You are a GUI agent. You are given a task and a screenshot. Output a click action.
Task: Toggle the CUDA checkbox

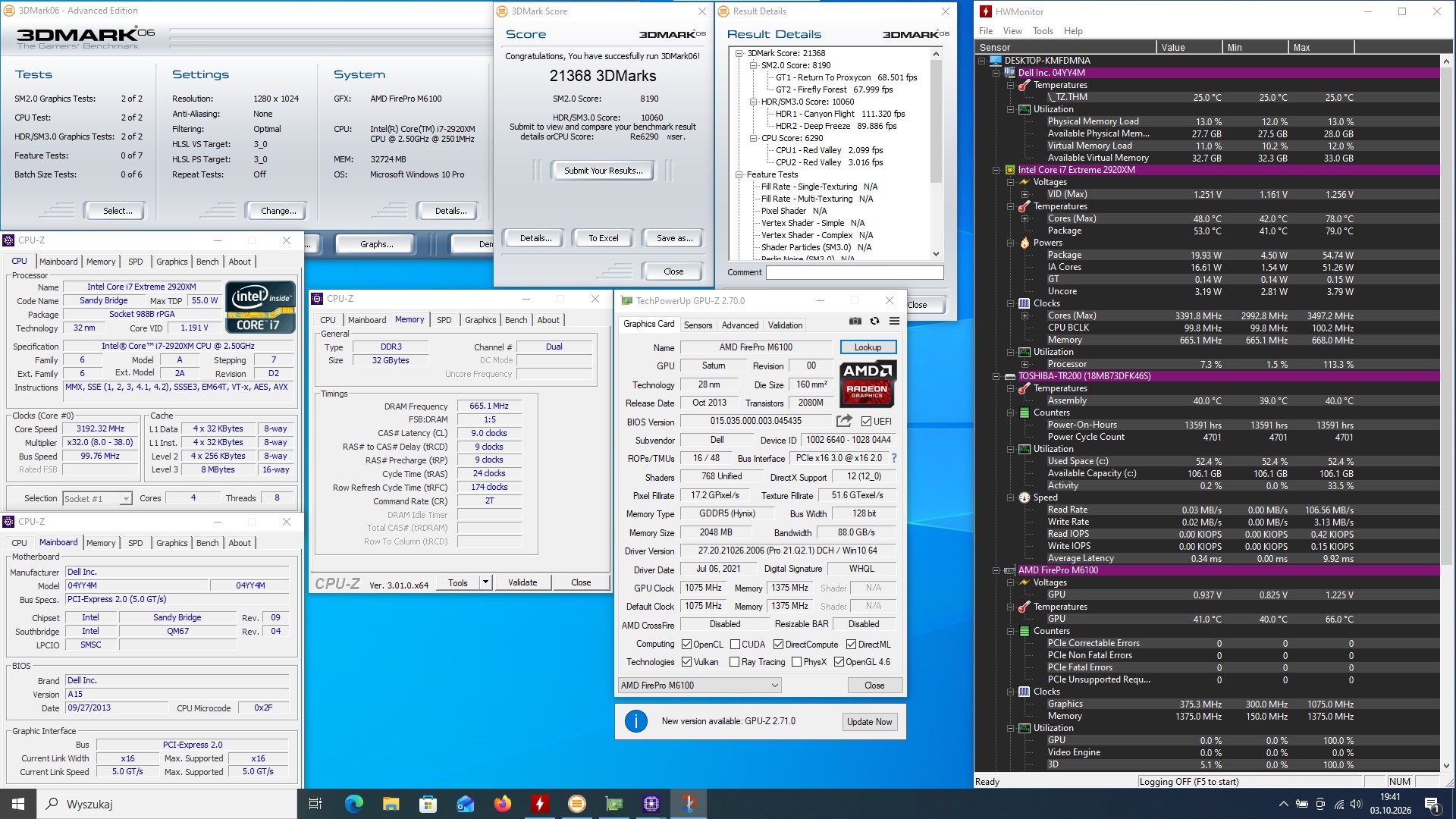coord(735,645)
